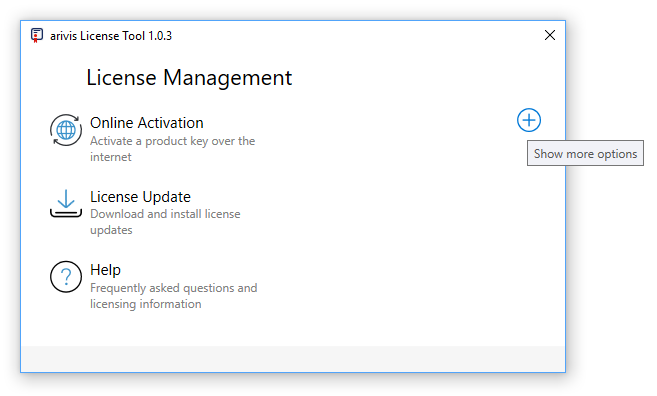Image resolution: width=657 pixels, height=396 pixels.
Task: Click the License Update download arrow icon
Action: (x=66, y=204)
